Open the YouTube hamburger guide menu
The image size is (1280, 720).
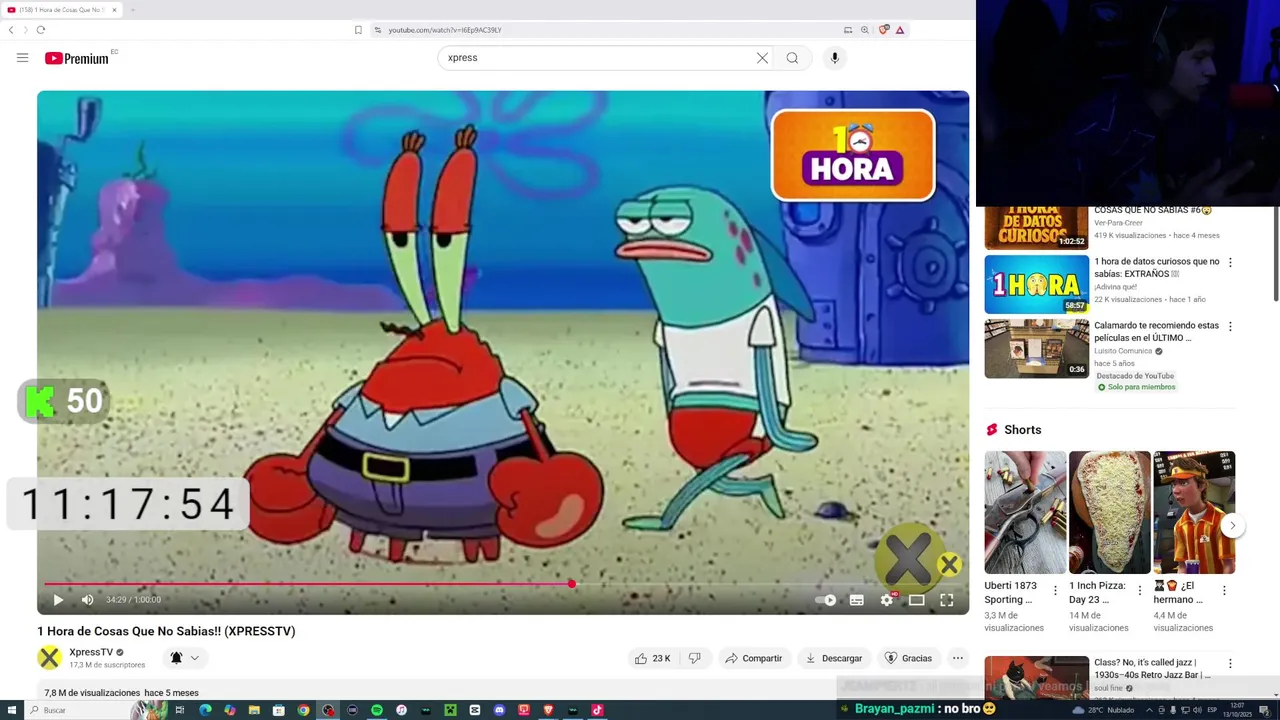[22, 58]
